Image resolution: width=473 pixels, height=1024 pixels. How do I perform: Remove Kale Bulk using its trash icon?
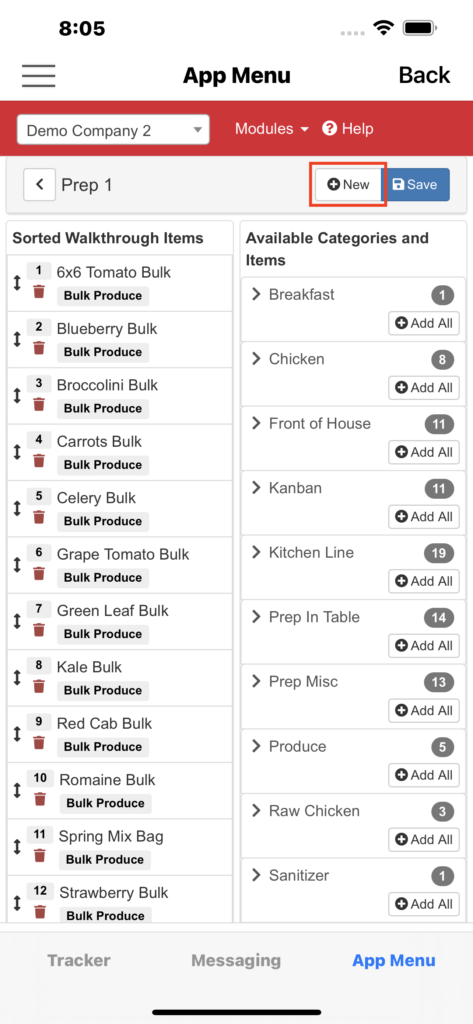39,686
